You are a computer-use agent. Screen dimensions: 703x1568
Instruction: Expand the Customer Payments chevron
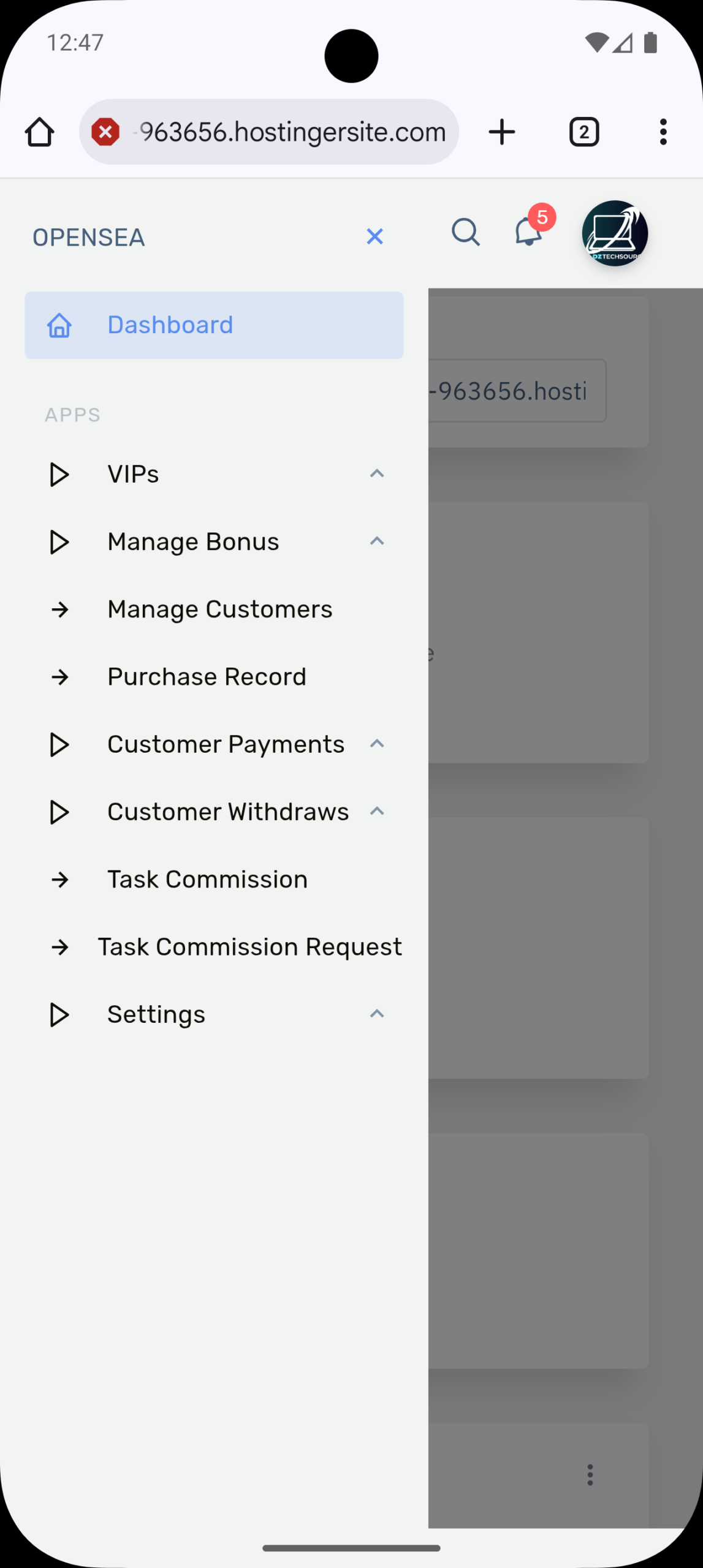pos(377,744)
